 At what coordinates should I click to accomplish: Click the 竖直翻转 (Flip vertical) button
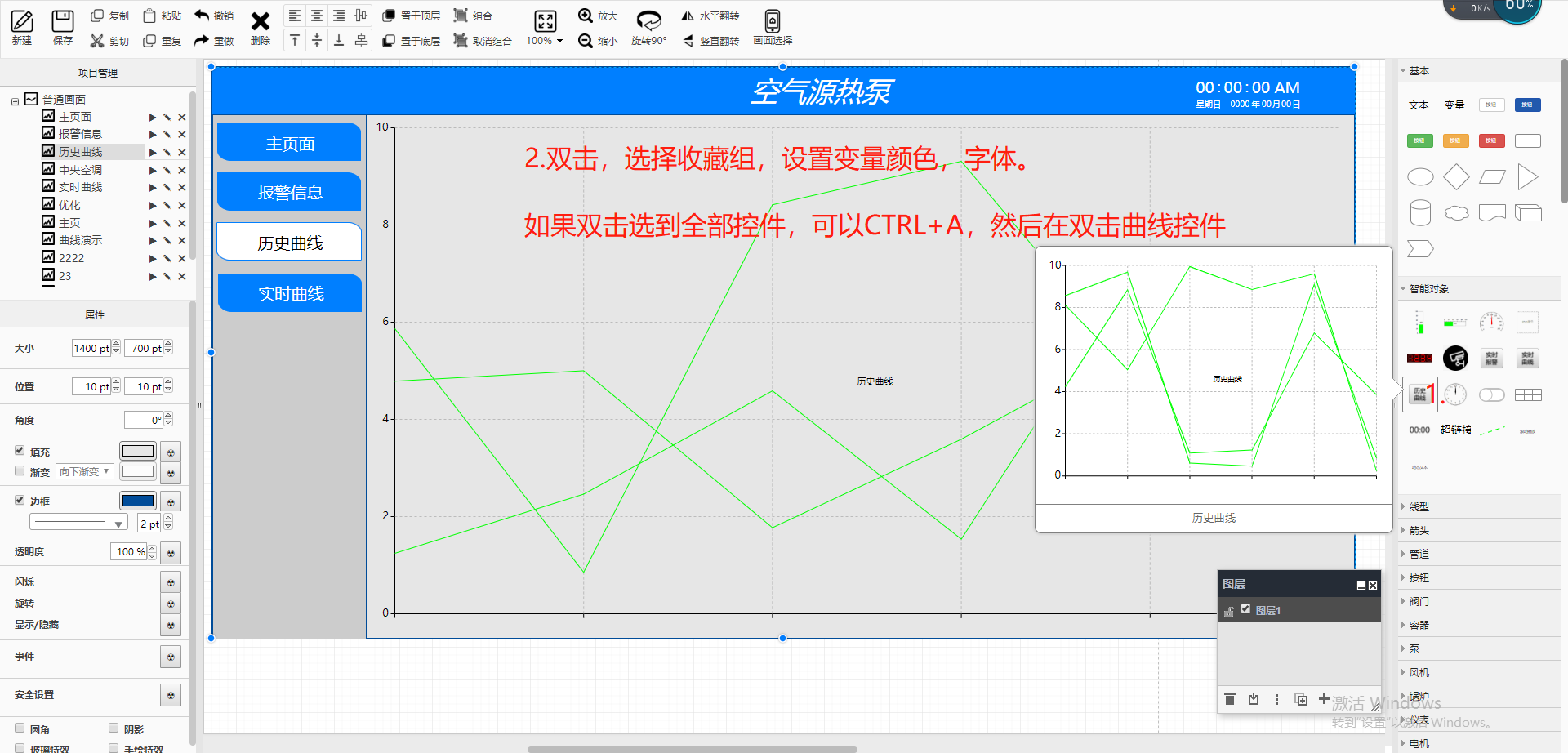coord(710,41)
